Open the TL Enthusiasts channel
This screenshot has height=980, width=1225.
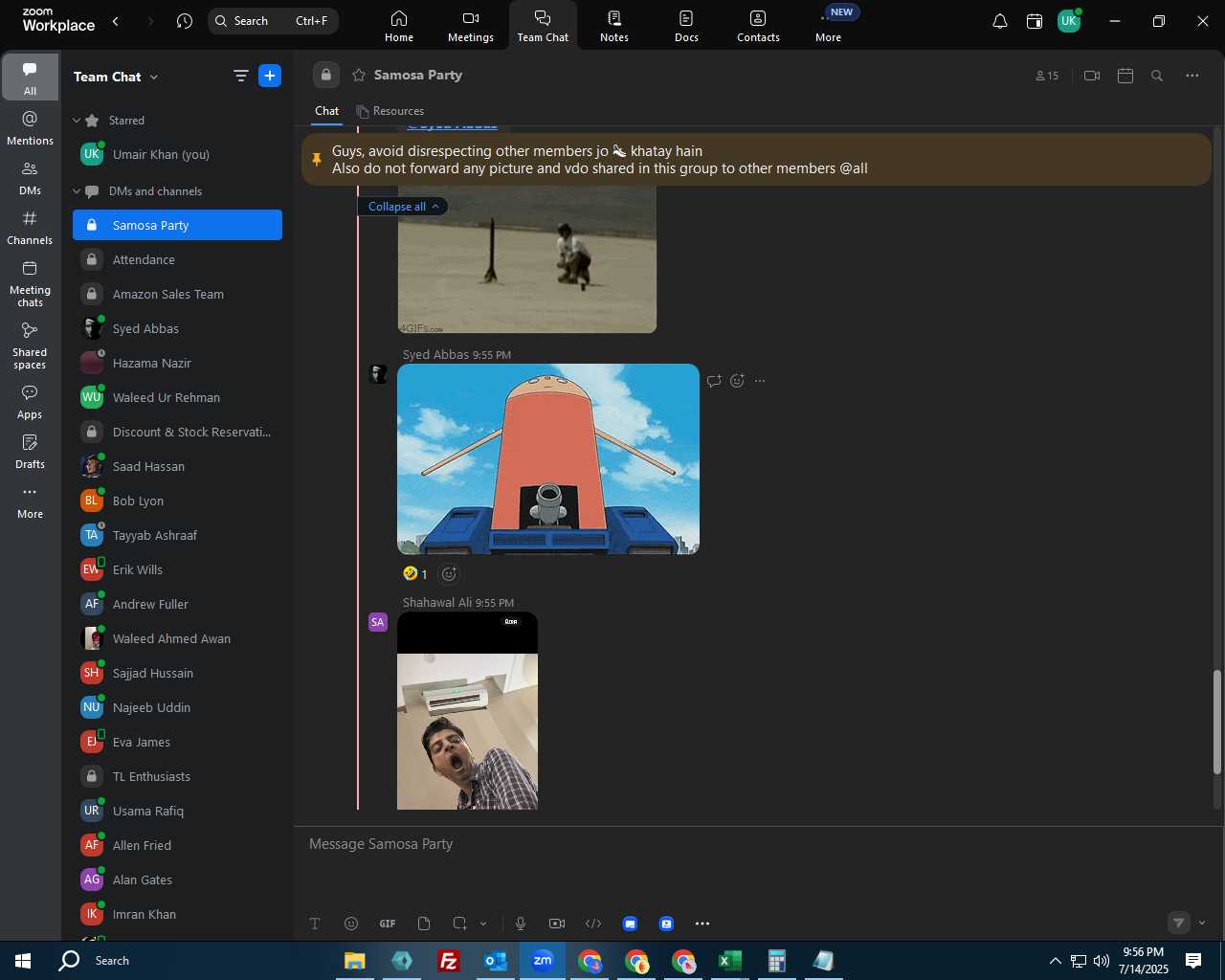[177, 777]
